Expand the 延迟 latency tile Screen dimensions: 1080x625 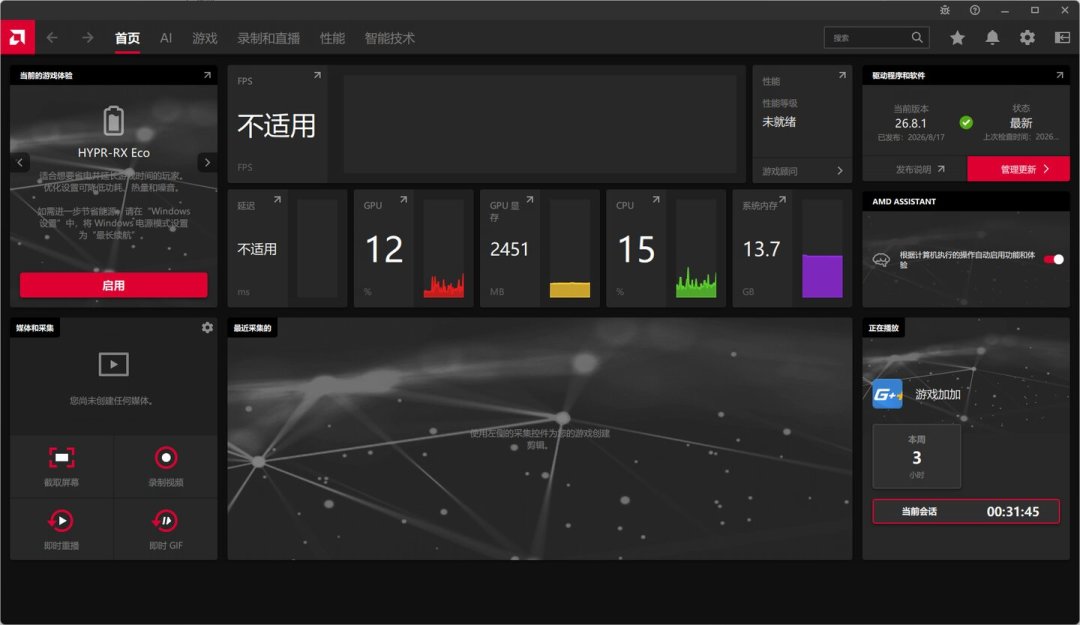coord(277,200)
